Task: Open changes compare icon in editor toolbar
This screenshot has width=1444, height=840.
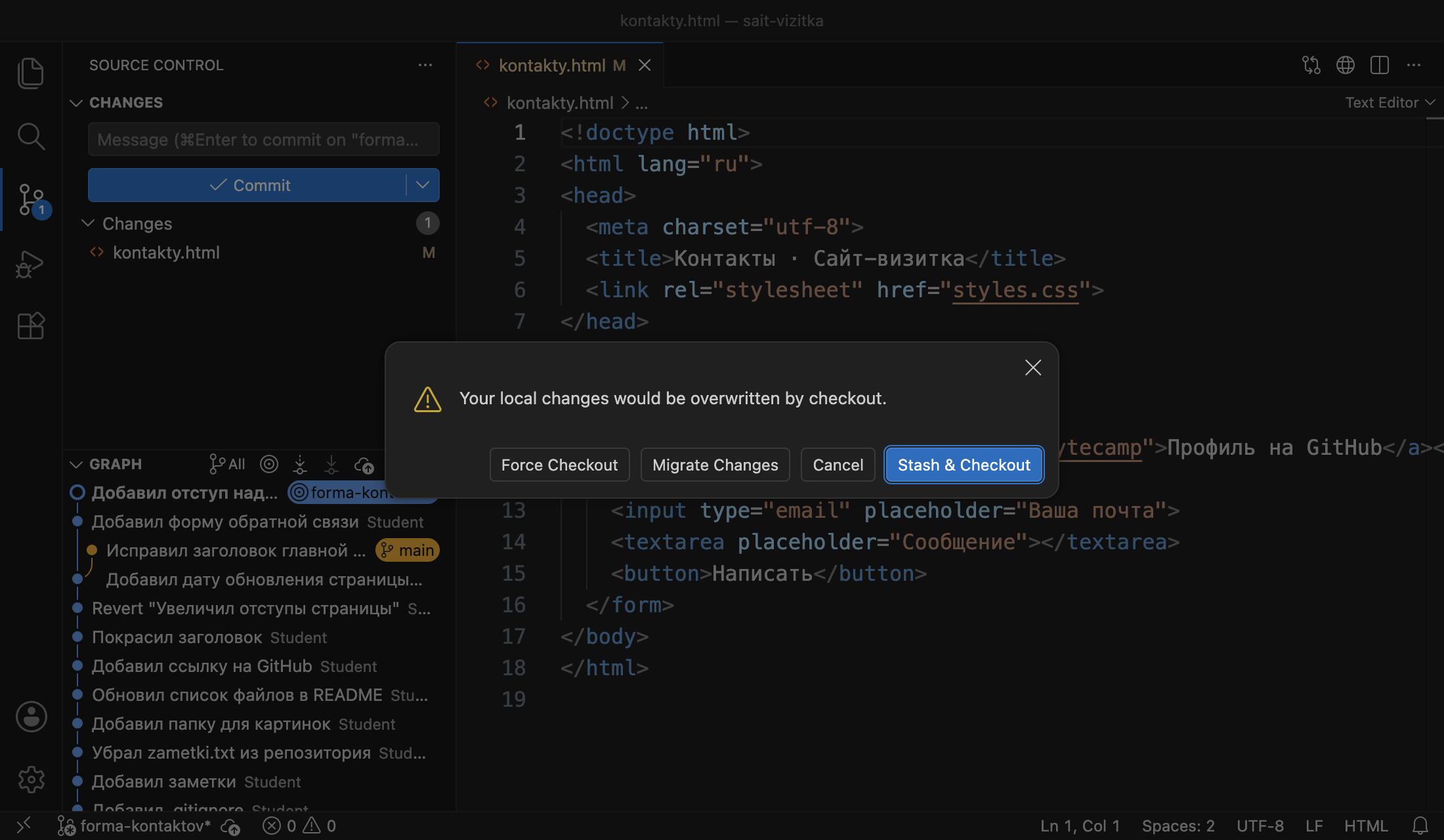Action: click(x=1311, y=65)
